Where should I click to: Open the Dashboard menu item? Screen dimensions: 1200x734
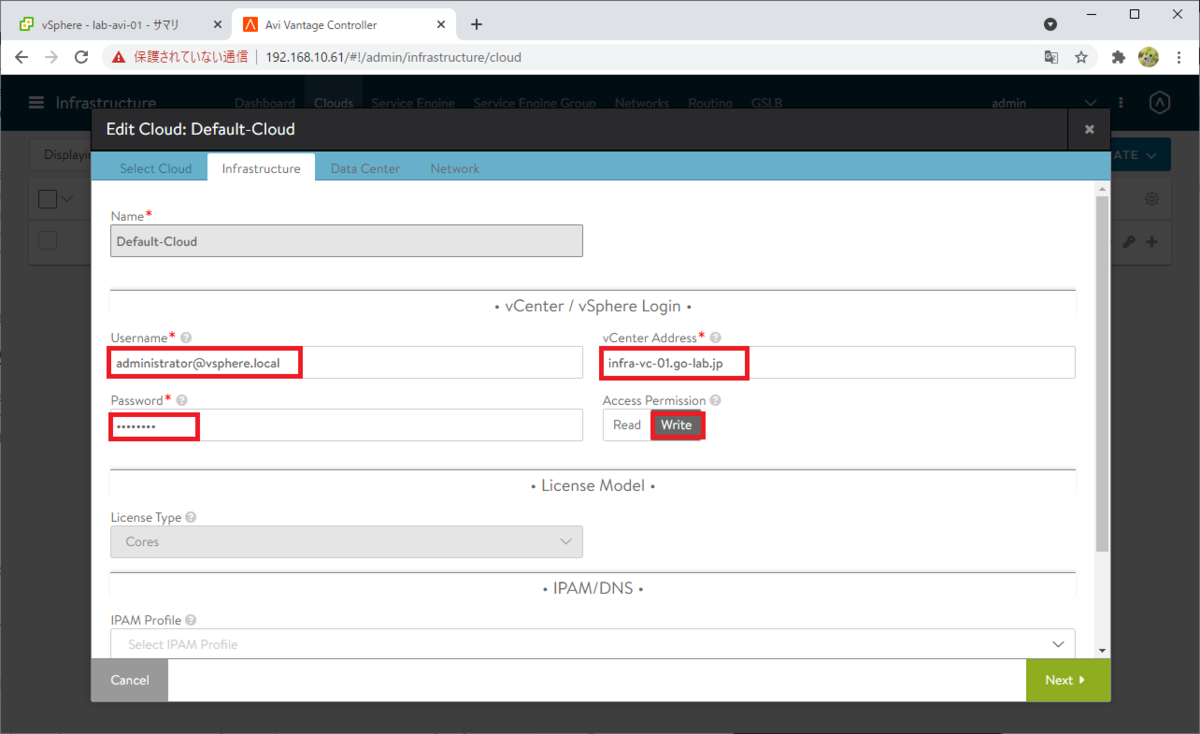point(264,103)
